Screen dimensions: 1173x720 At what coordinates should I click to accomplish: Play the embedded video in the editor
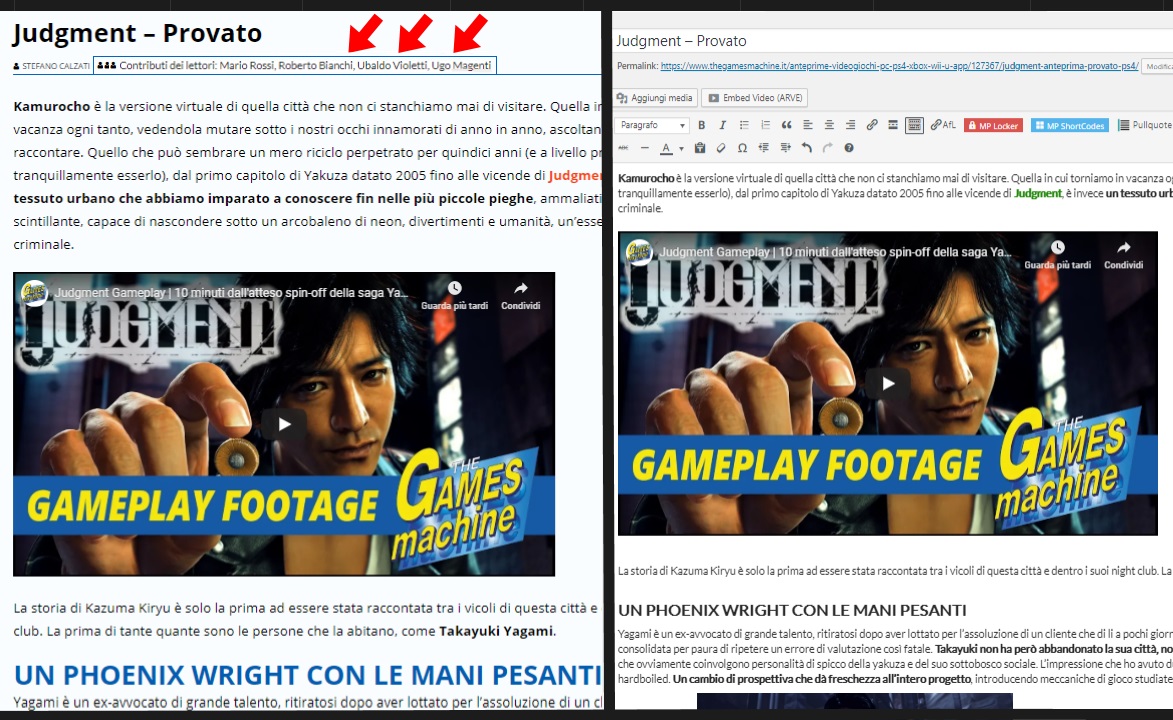[x=888, y=384]
